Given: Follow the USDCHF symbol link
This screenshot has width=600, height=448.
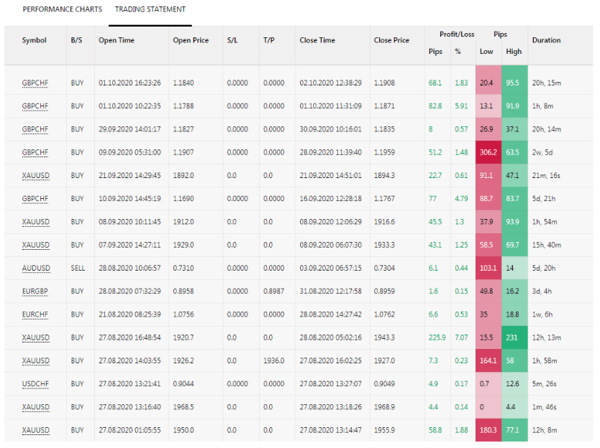Looking at the screenshot, I should pos(34,385).
